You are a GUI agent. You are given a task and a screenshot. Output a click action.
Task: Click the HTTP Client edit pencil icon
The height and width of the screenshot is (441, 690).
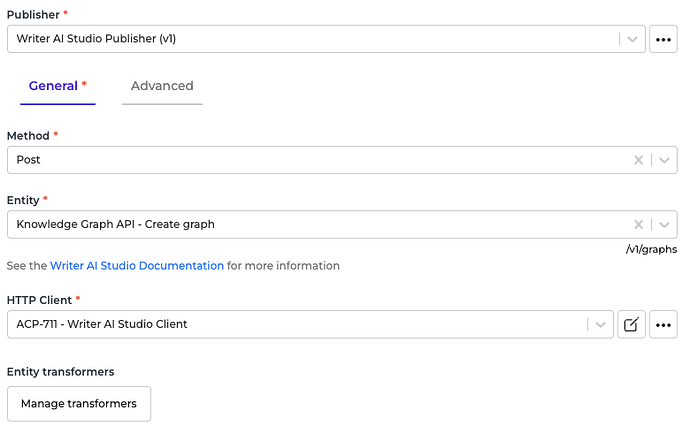(631, 325)
